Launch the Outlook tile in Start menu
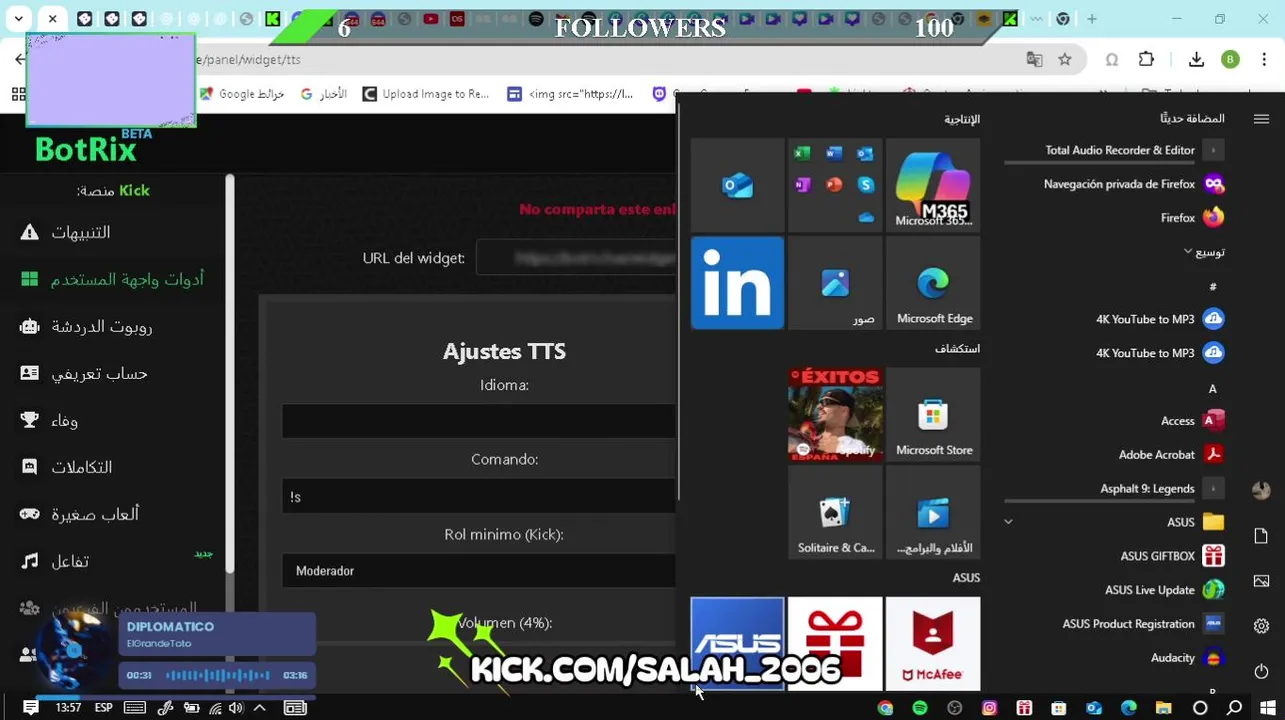Screen dimensions: 1285x720 click(x=737, y=185)
